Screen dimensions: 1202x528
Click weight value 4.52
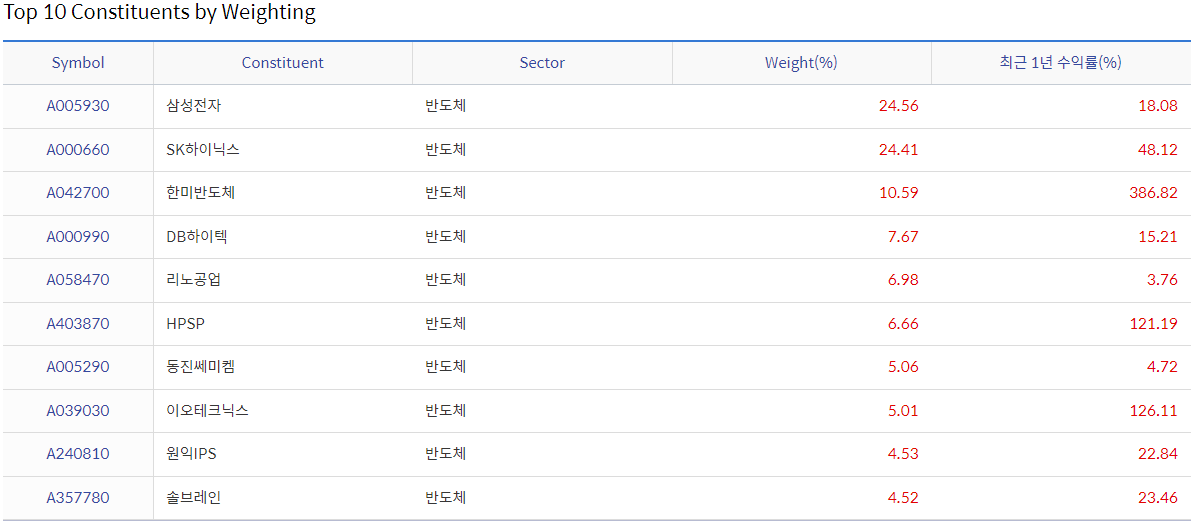(903, 498)
